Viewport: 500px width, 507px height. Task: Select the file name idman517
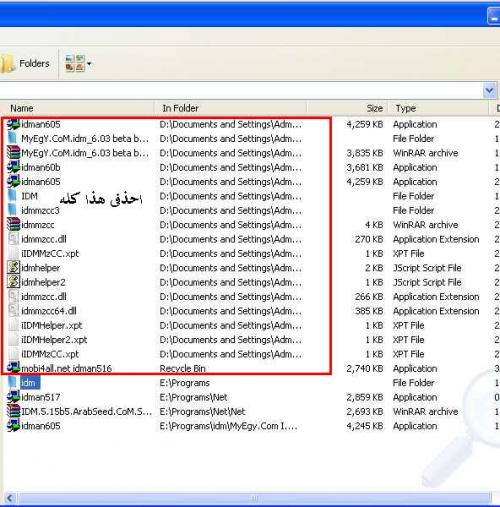[41, 397]
